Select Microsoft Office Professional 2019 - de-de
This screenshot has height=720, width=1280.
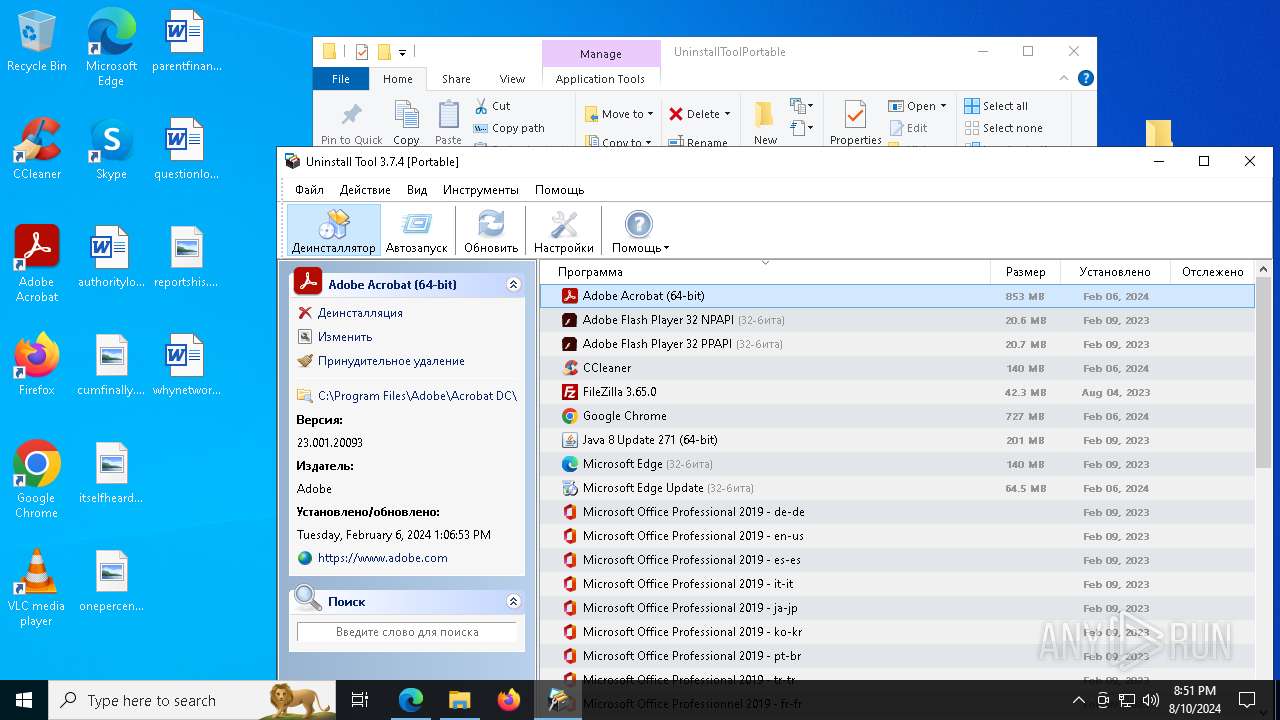[897, 512]
